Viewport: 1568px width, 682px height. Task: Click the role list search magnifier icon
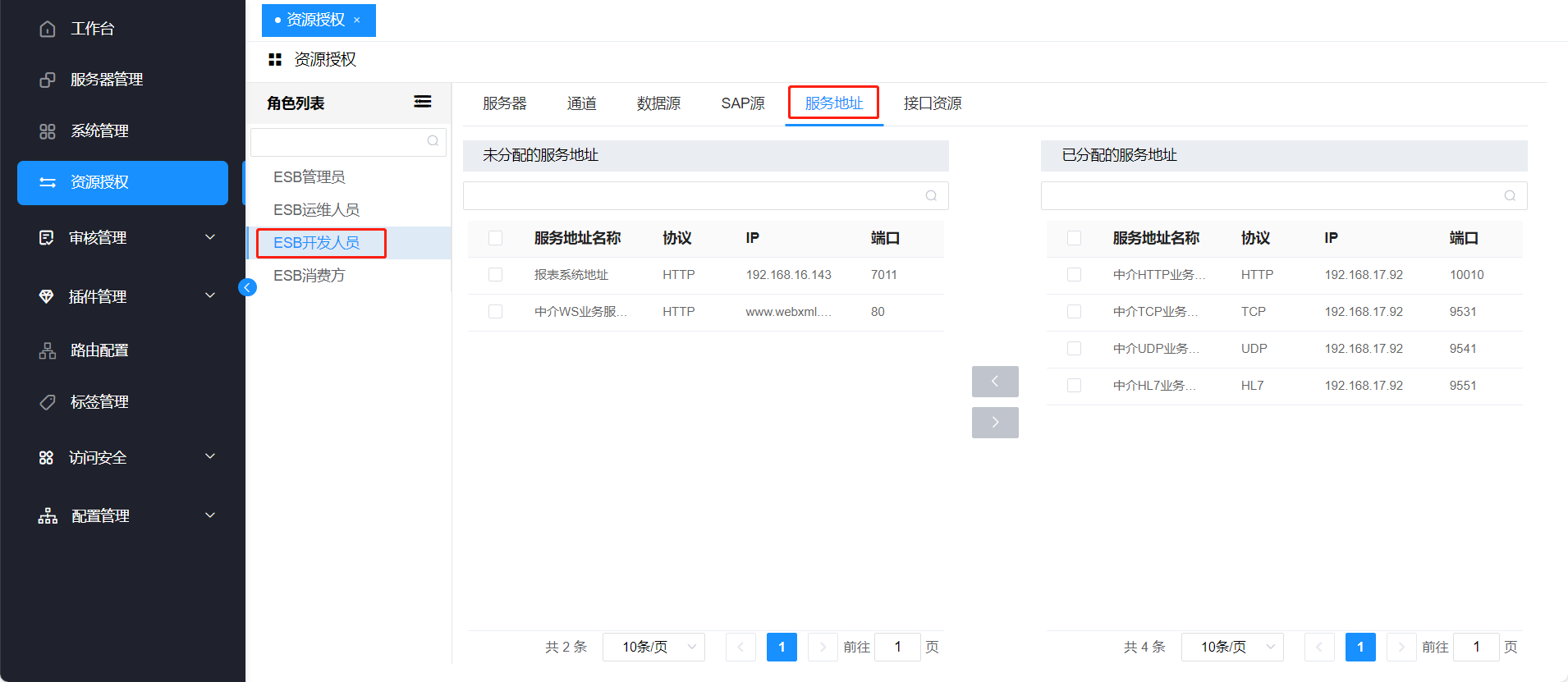pyautogui.click(x=433, y=141)
